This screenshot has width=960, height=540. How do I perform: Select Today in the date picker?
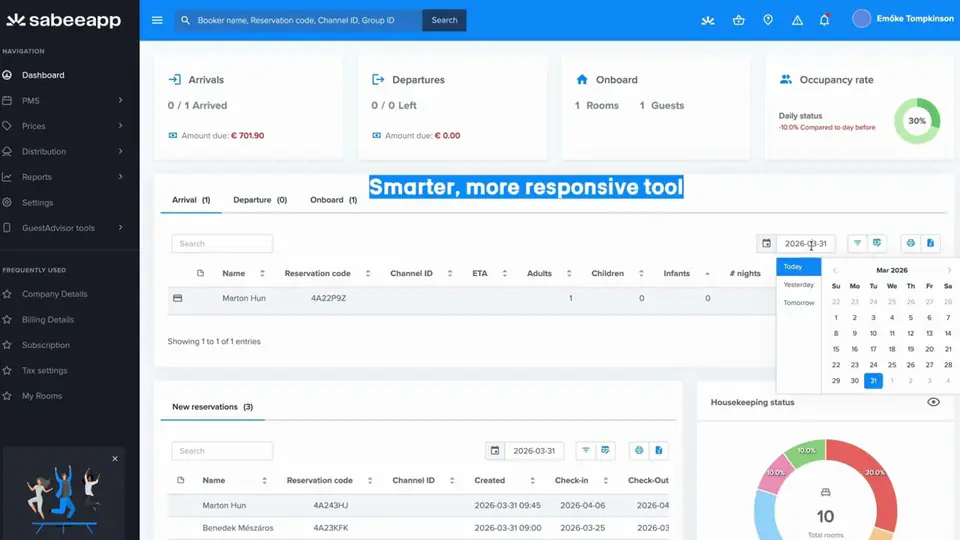click(798, 267)
